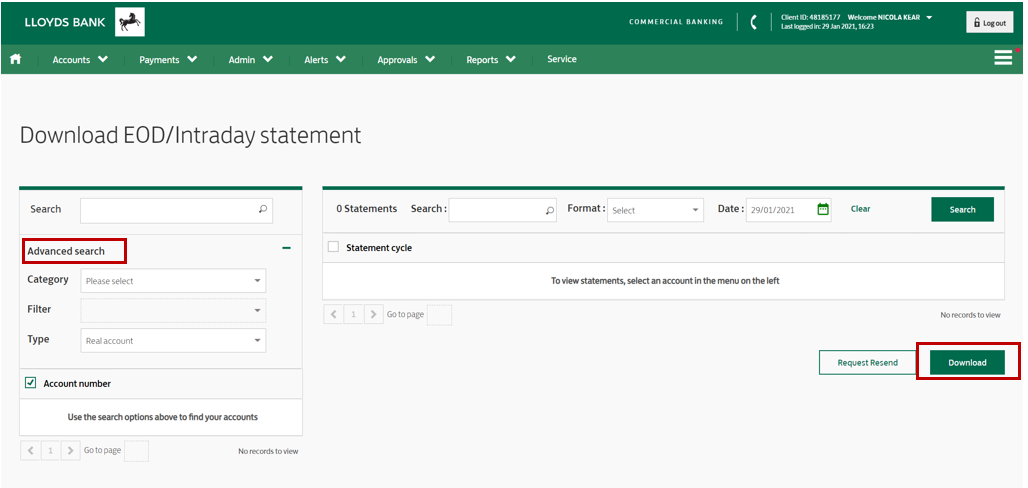This screenshot has height=488, width=1028.
Task: Click the Statement cycle column header
Action: click(x=379, y=248)
